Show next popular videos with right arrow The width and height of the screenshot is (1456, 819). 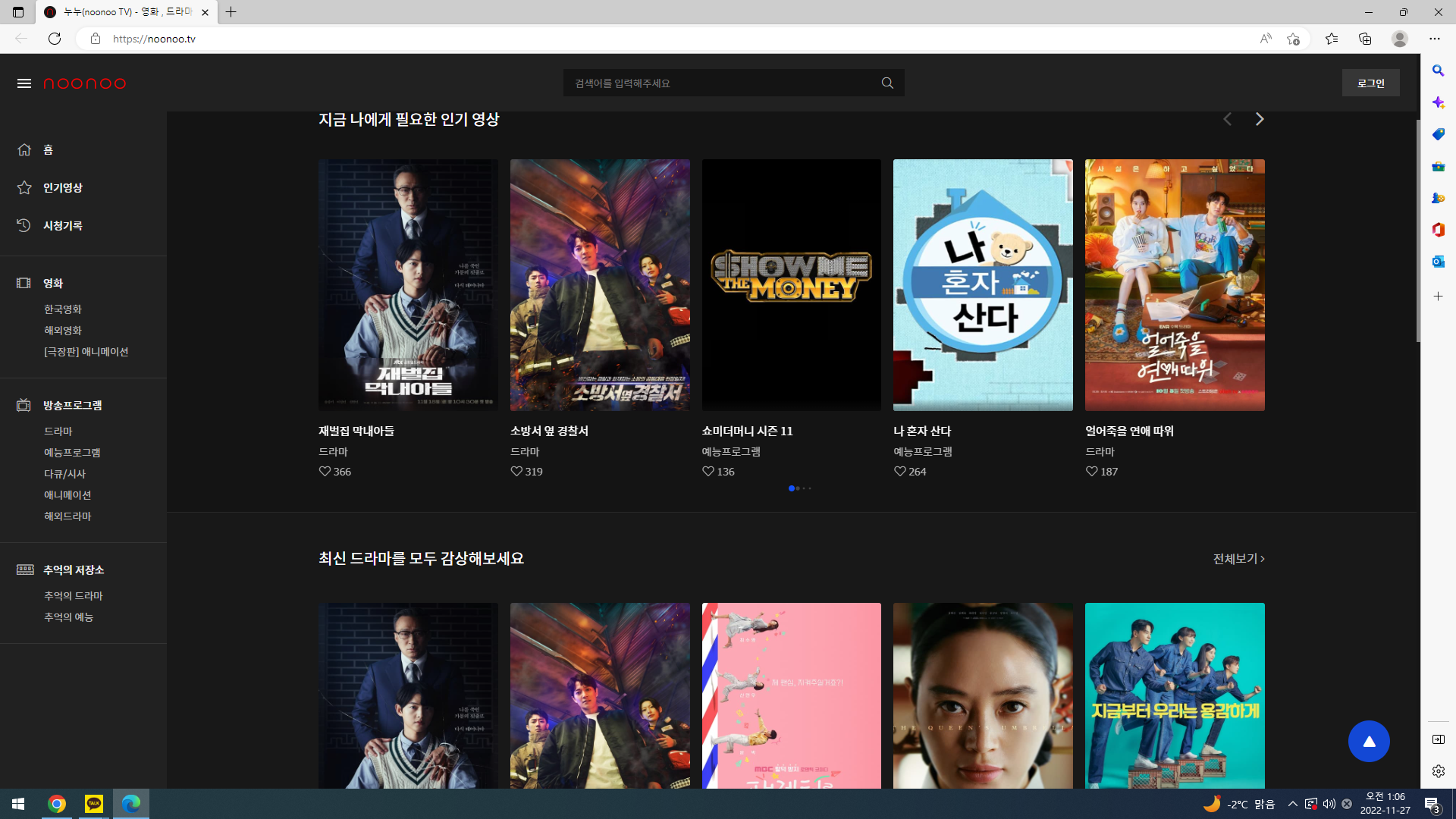click(1260, 119)
